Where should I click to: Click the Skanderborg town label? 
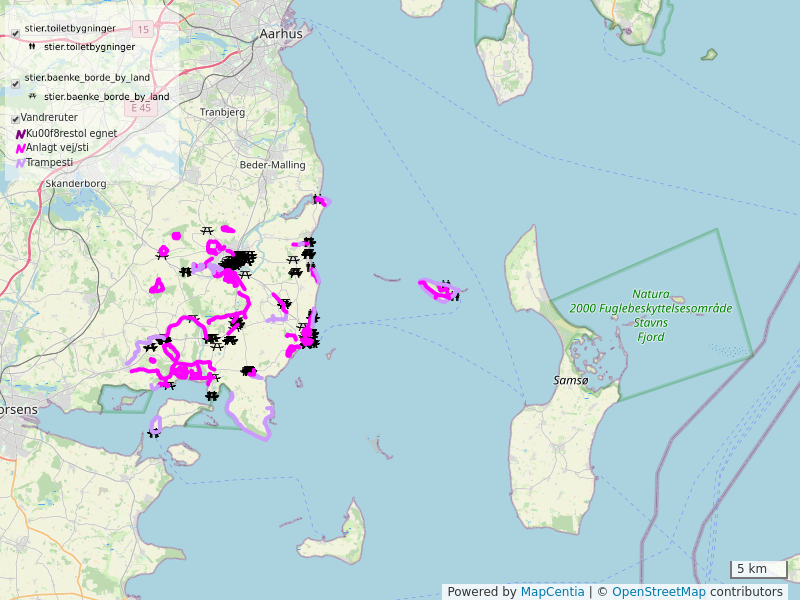76,184
